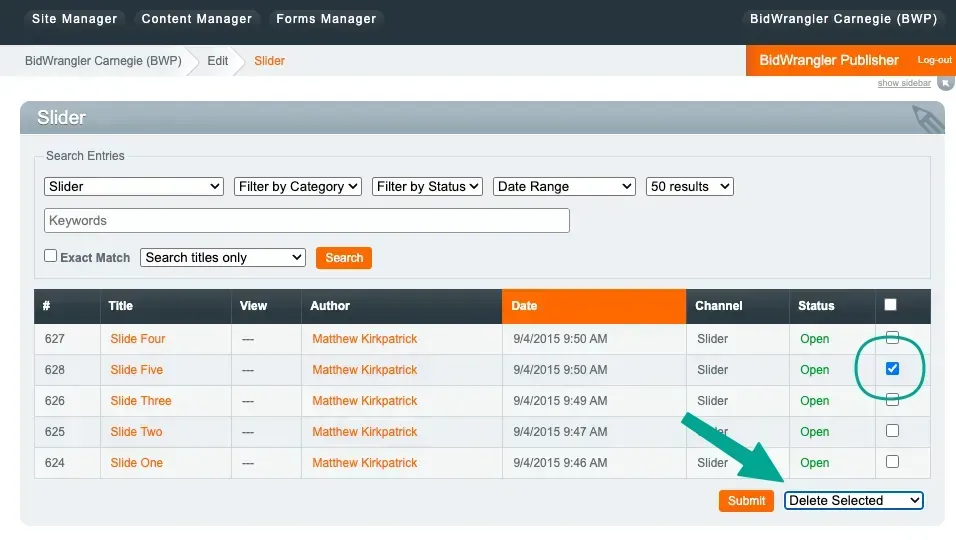Click the pencil icon in Slider header

[x=927, y=118]
